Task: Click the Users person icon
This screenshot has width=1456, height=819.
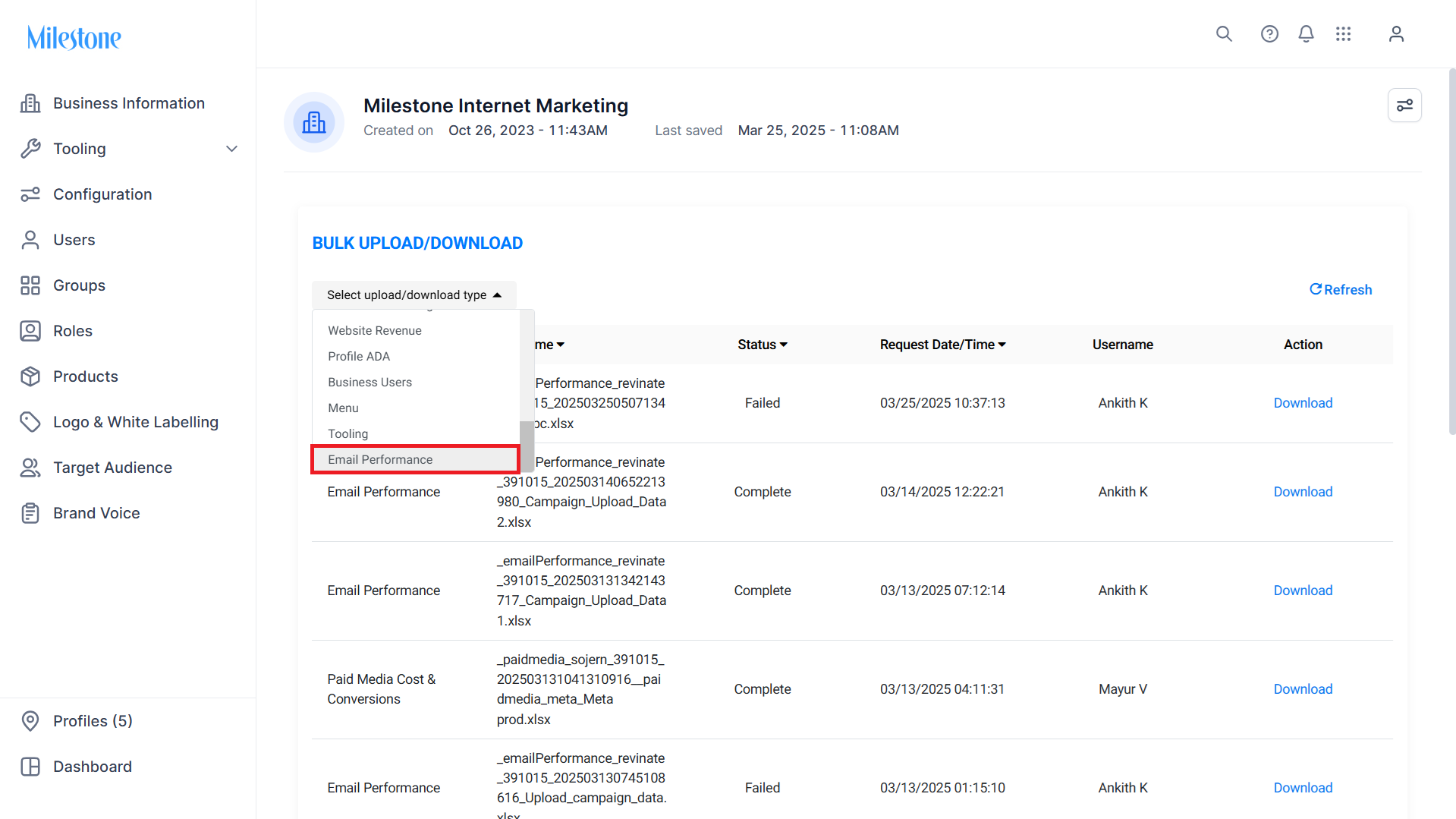Action: (x=30, y=240)
